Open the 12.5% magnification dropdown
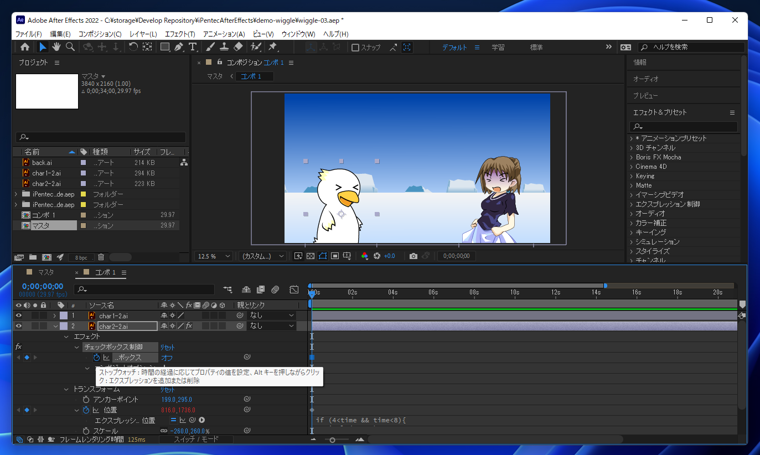The image size is (760, 455). click(213, 256)
